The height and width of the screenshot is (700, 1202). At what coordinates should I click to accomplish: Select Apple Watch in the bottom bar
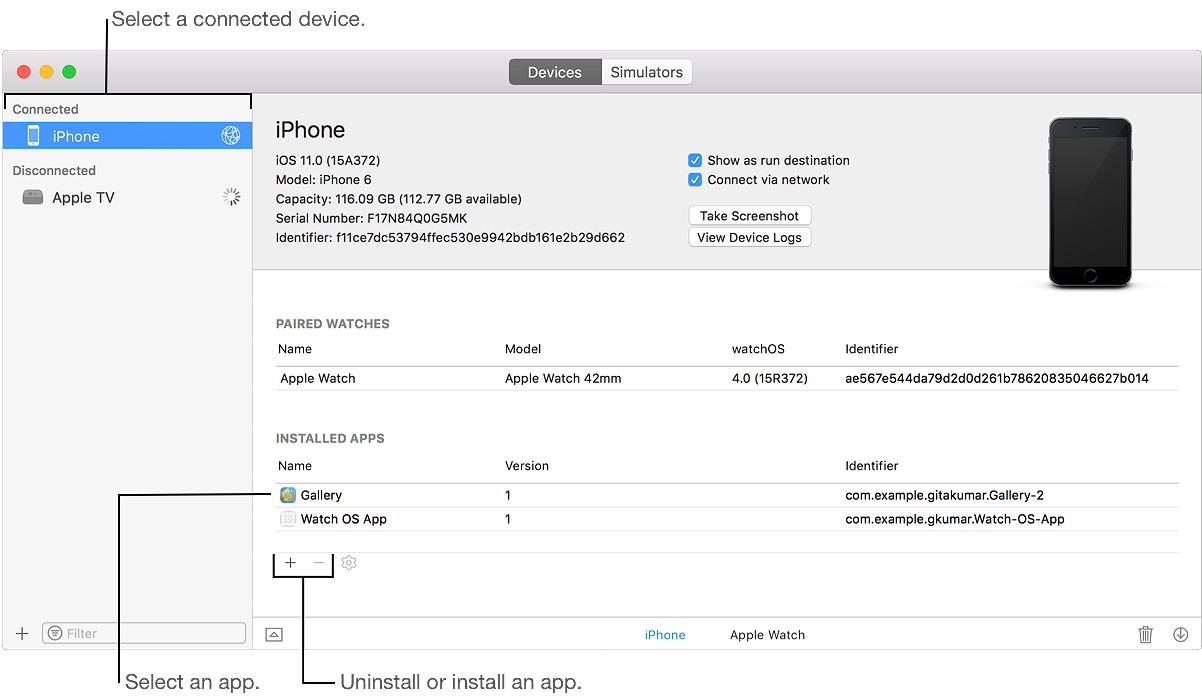(x=767, y=635)
